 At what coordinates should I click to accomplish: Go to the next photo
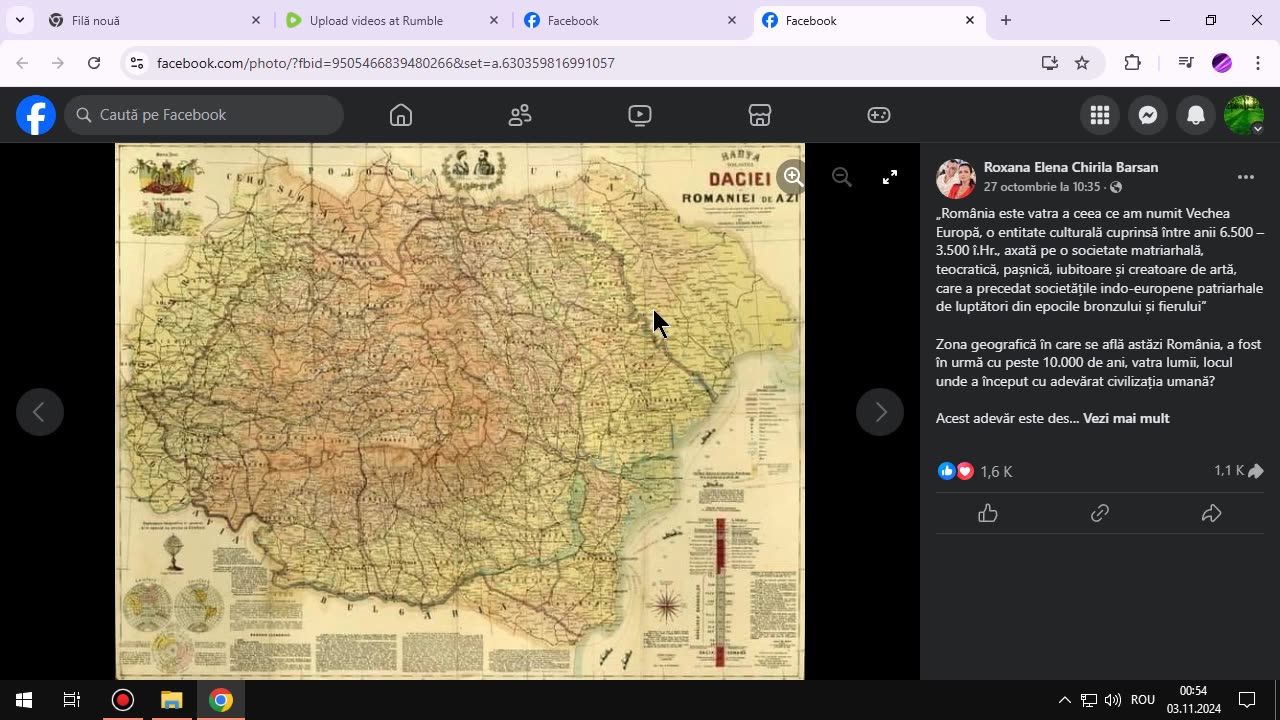tap(880, 412)
